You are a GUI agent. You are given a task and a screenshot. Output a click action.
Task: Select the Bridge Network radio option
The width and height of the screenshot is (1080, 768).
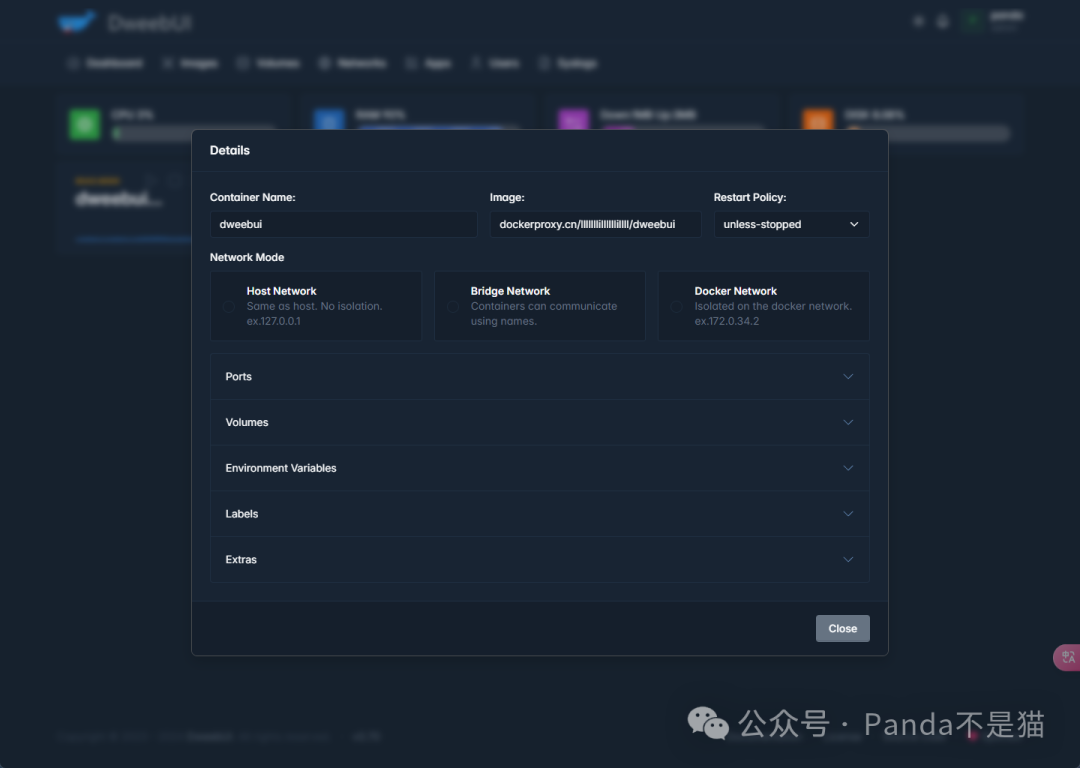point(453,307)
